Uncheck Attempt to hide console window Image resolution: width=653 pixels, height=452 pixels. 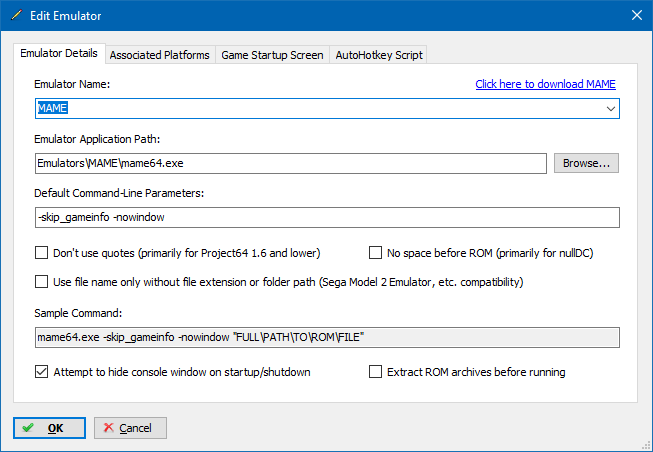point(41,372)
